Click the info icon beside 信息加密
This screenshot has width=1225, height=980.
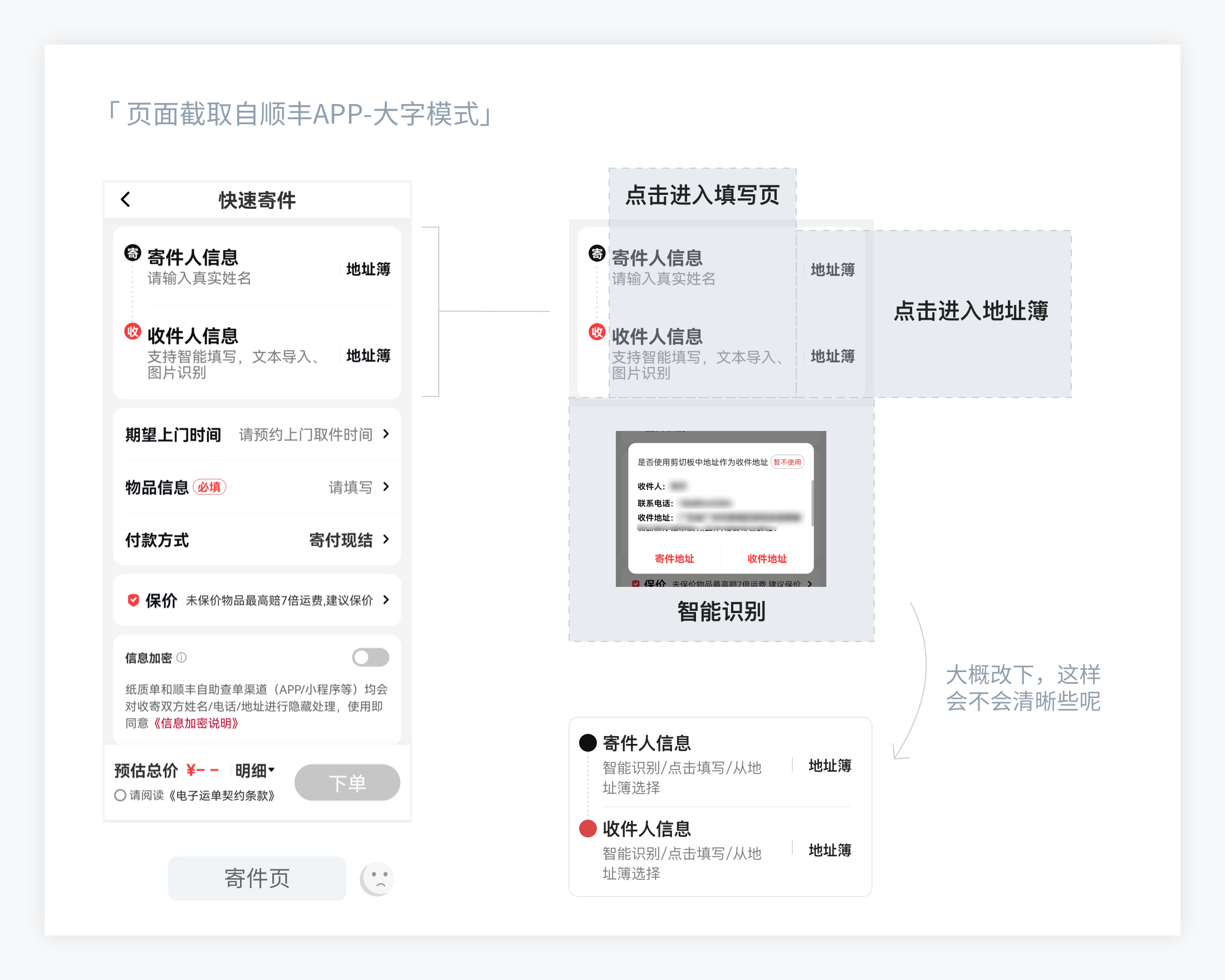(x=182, y=657)
